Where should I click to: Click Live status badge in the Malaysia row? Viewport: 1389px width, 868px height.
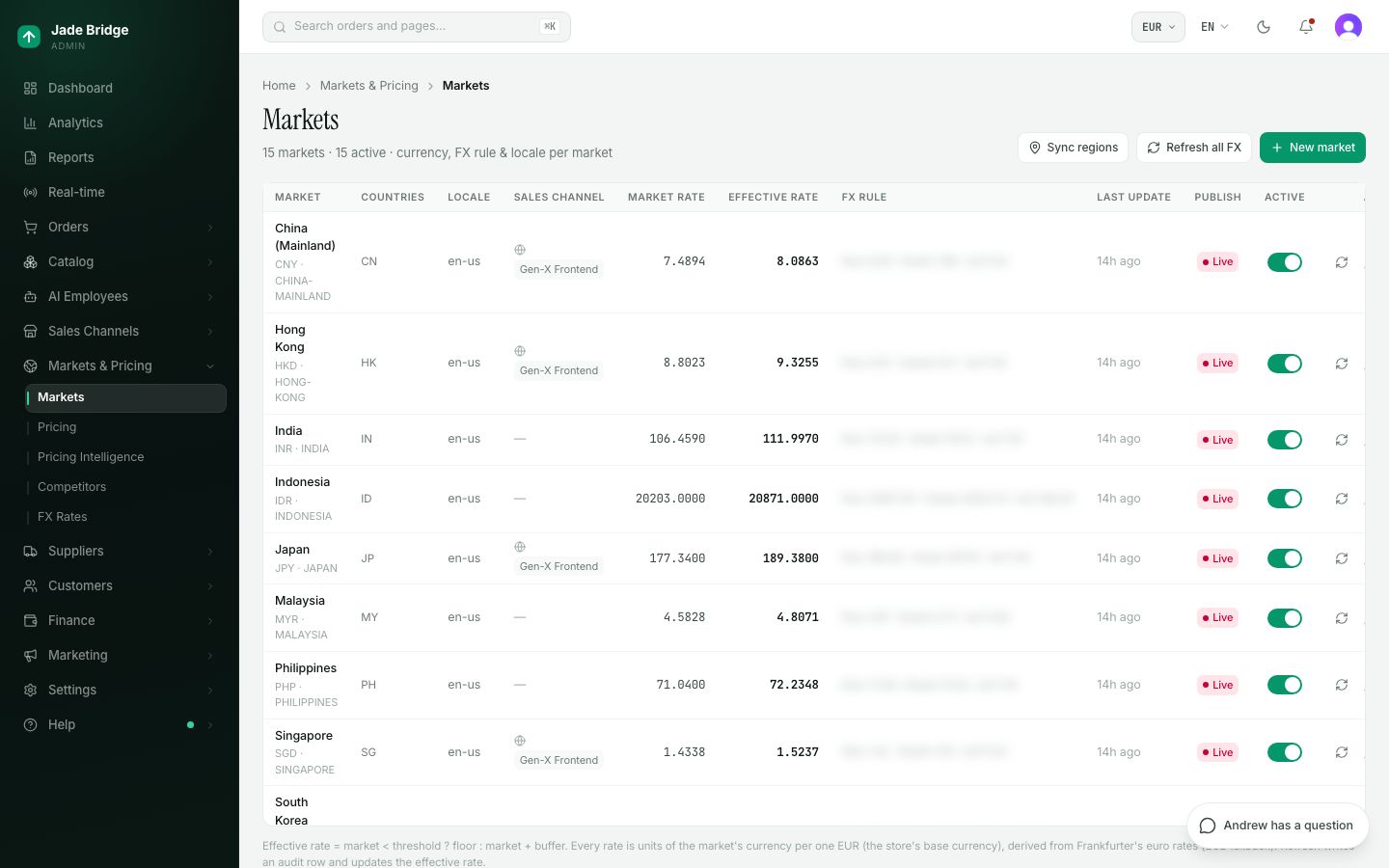pos(1217,618)
